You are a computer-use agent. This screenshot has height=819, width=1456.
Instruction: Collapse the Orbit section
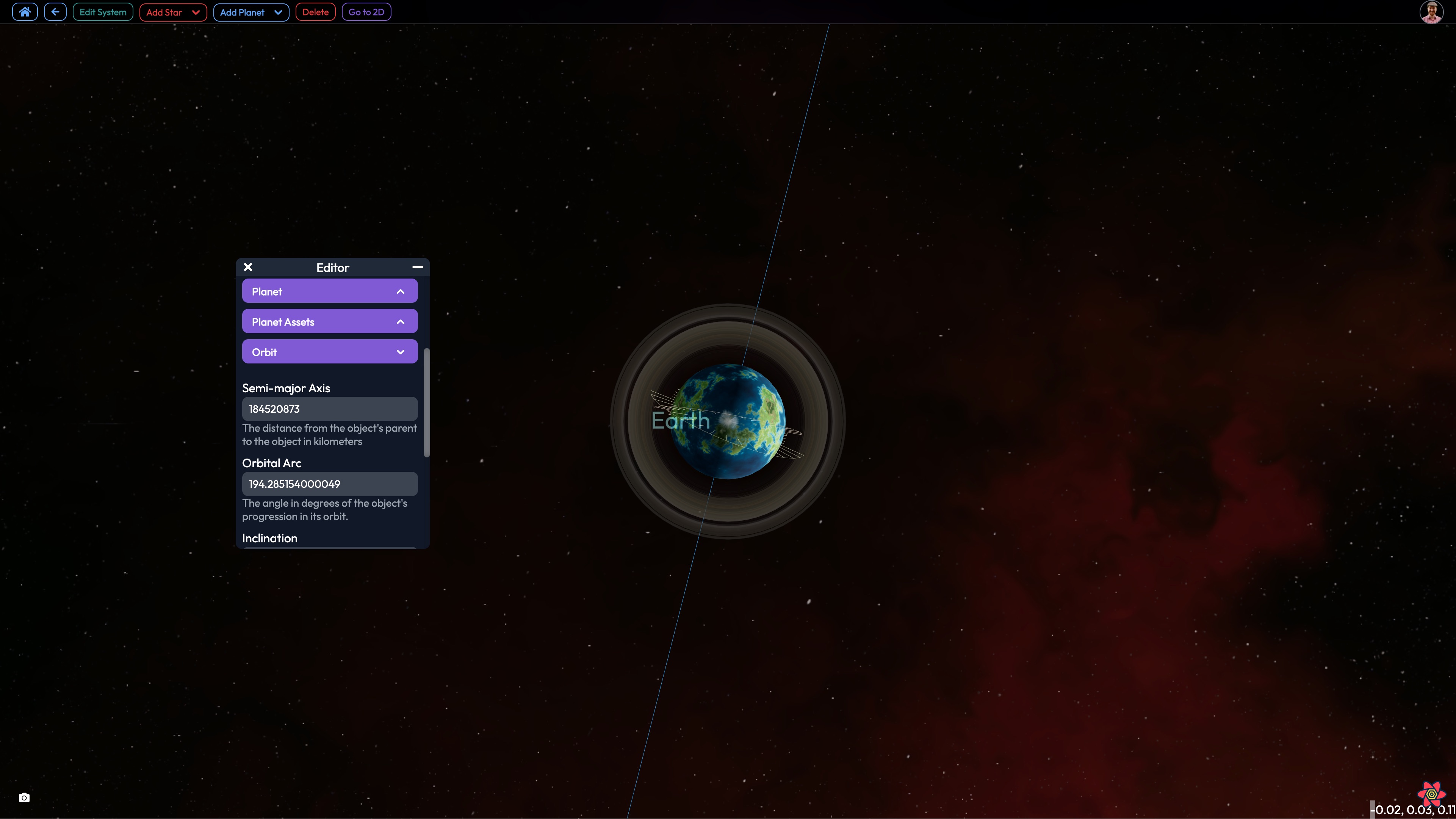click(x=330, y=352)
